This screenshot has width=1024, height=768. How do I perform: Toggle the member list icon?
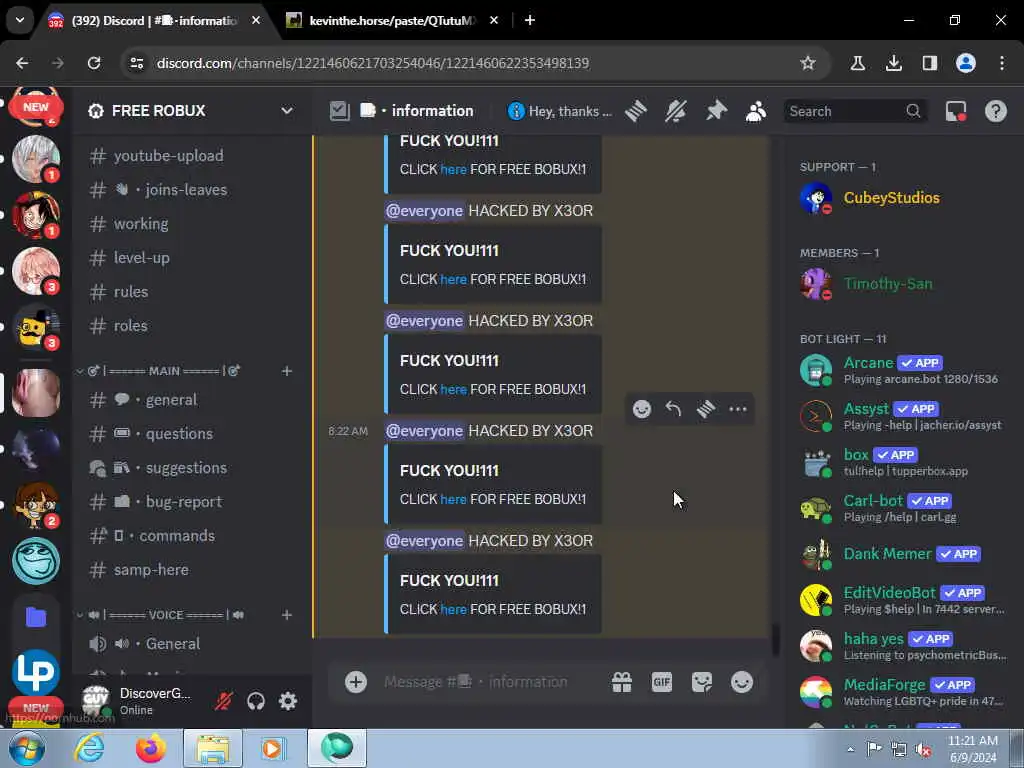tap(756, 111)
